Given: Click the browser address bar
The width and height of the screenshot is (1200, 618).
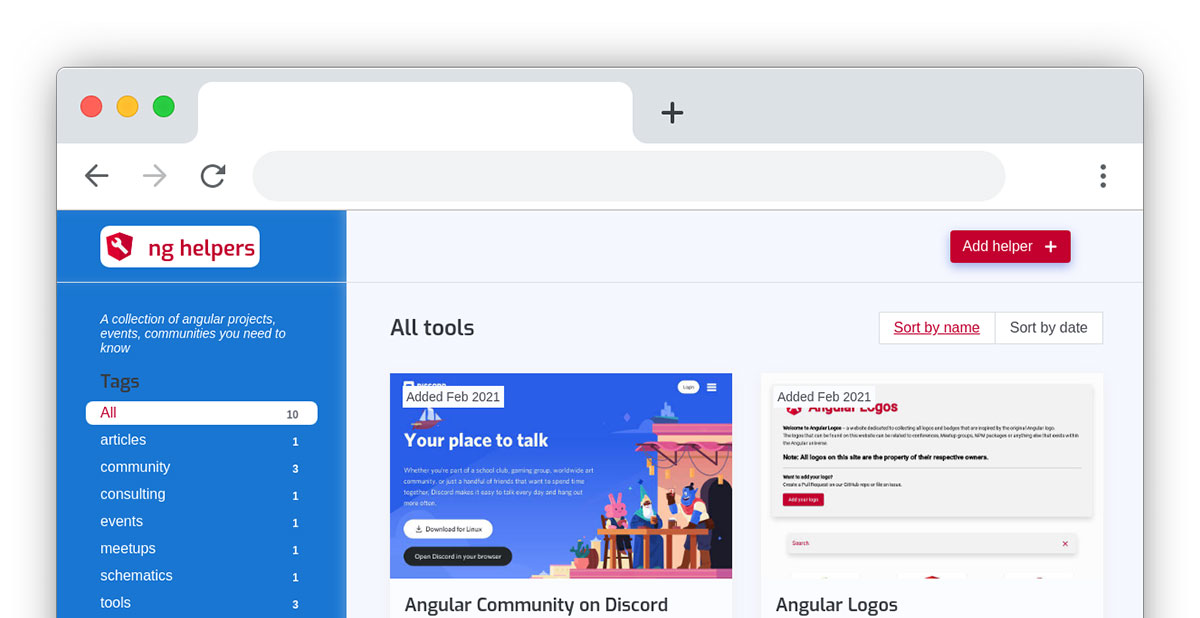Looking at the screenshot, I should tap(628, 176).
